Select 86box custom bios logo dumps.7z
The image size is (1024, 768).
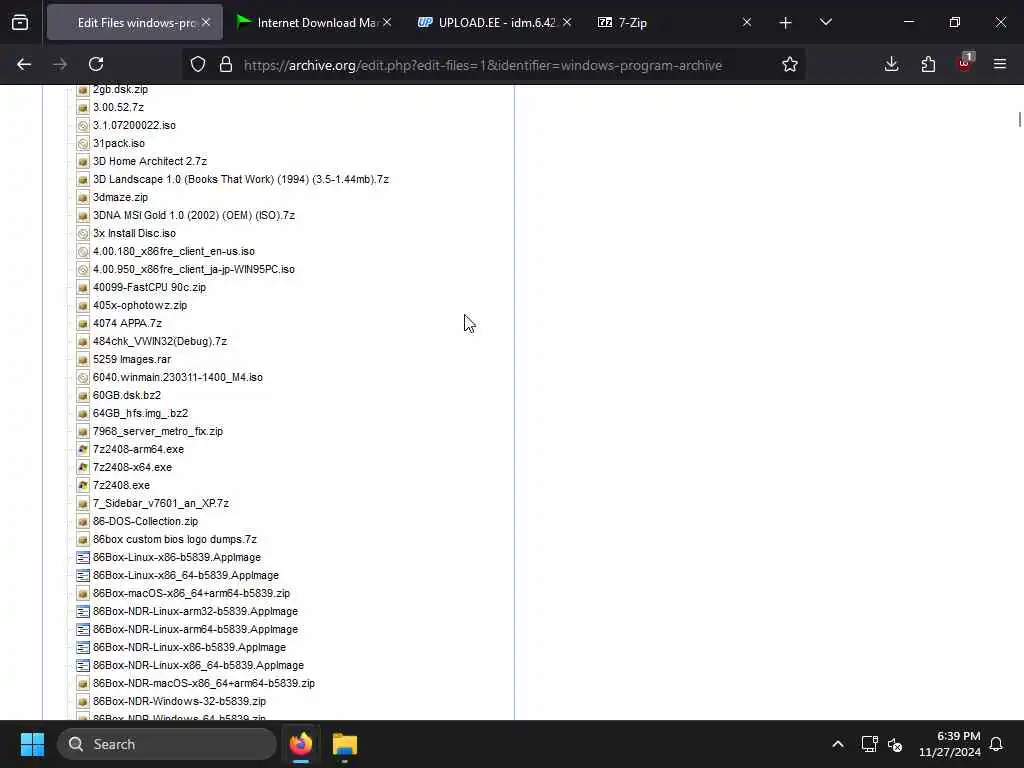[174, 539]
